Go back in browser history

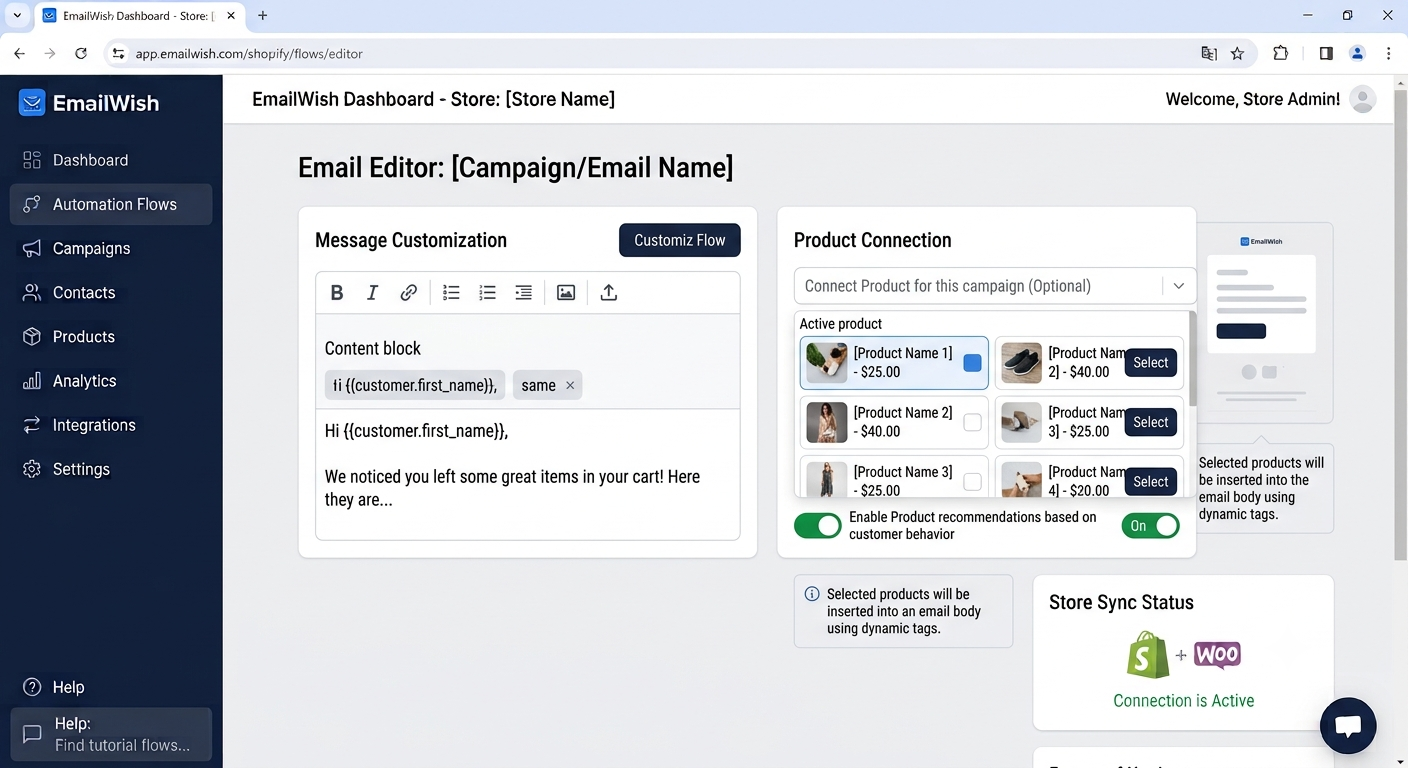pyautogui.click(x=19, y=54)
